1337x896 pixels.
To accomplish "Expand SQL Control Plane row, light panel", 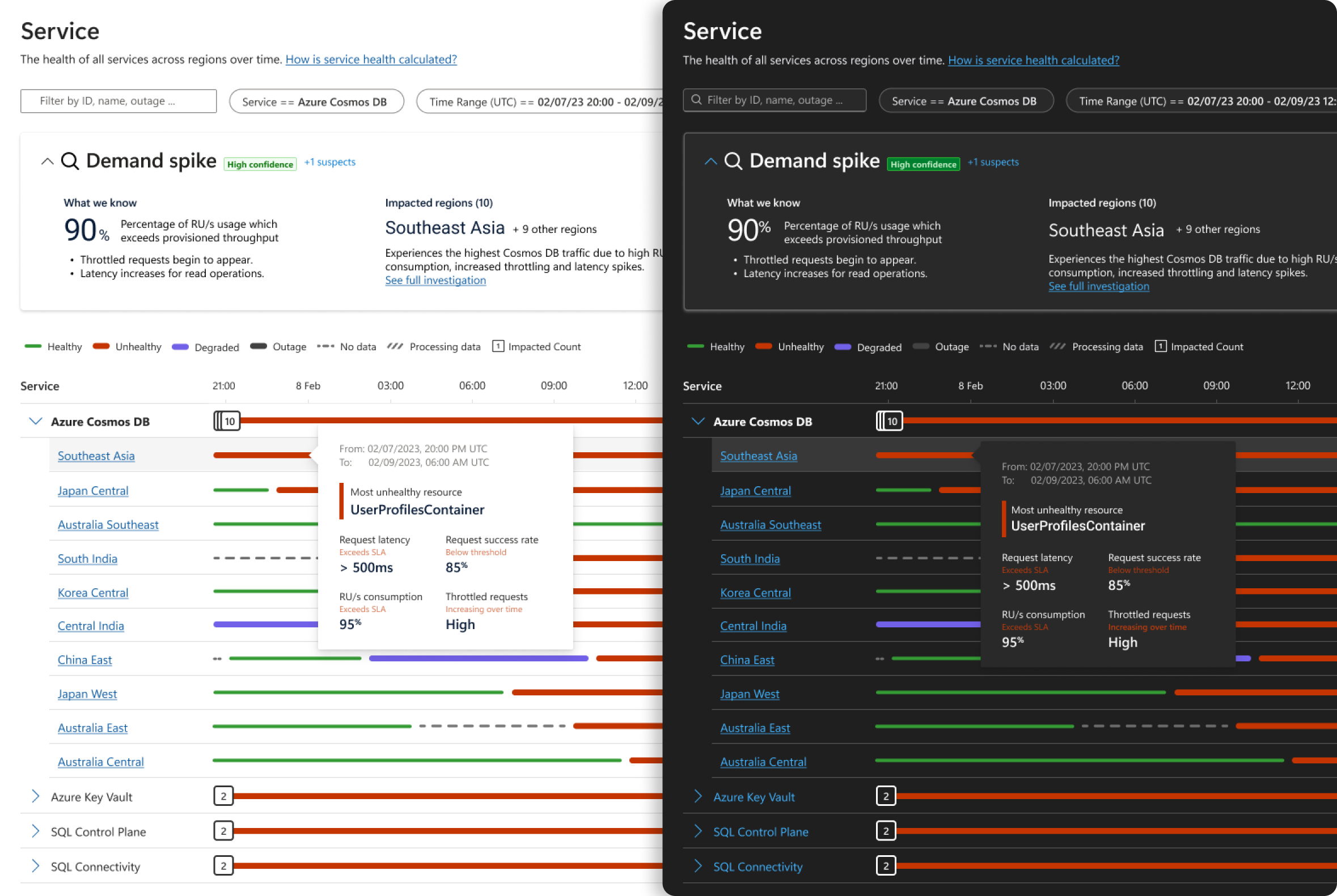I will pos(36,831).
